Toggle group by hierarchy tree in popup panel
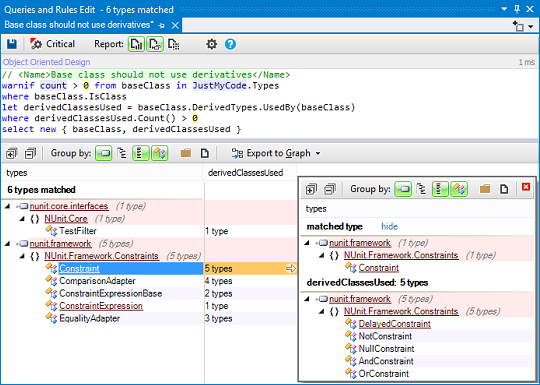540x385 pixels. coord(422,189)
